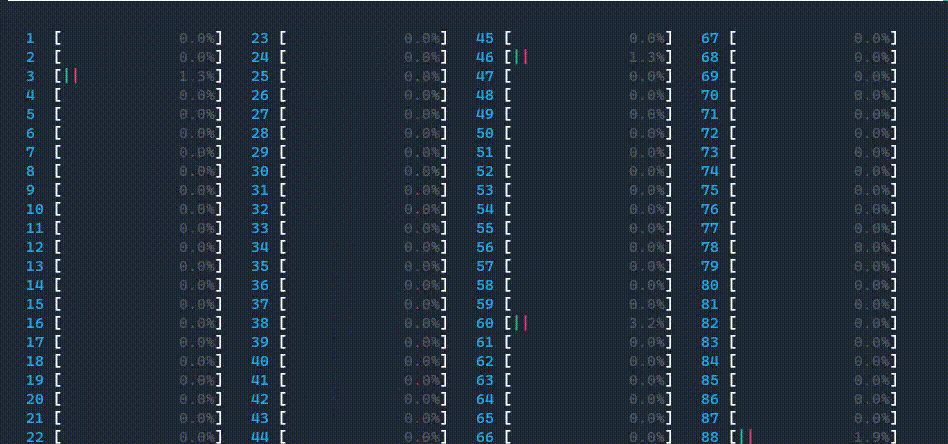Click the CPU number label 16
948x444 pixels.
pos(35,323)
